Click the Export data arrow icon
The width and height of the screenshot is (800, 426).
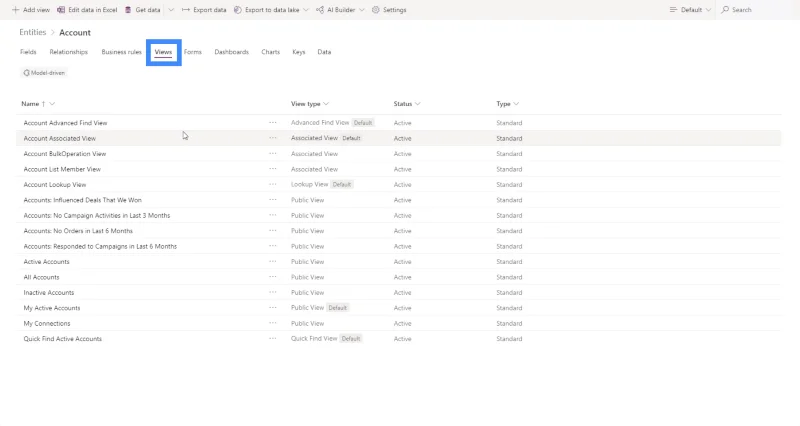tap(186, 10)
